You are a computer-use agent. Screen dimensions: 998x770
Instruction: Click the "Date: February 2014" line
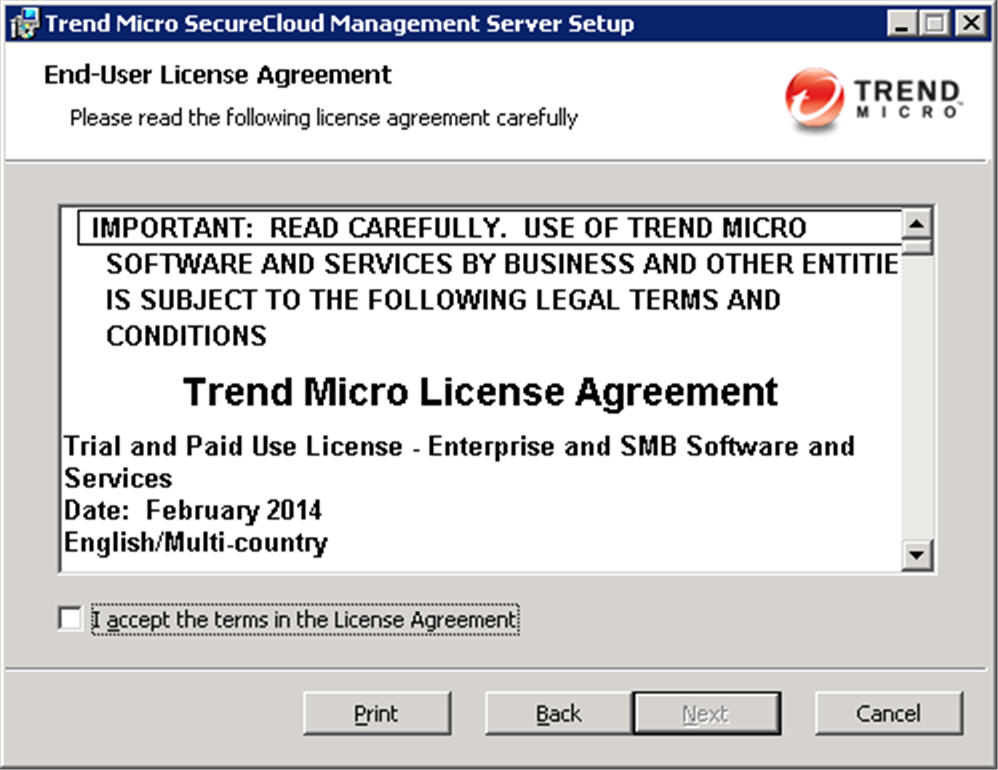click(x=193, y=510)
